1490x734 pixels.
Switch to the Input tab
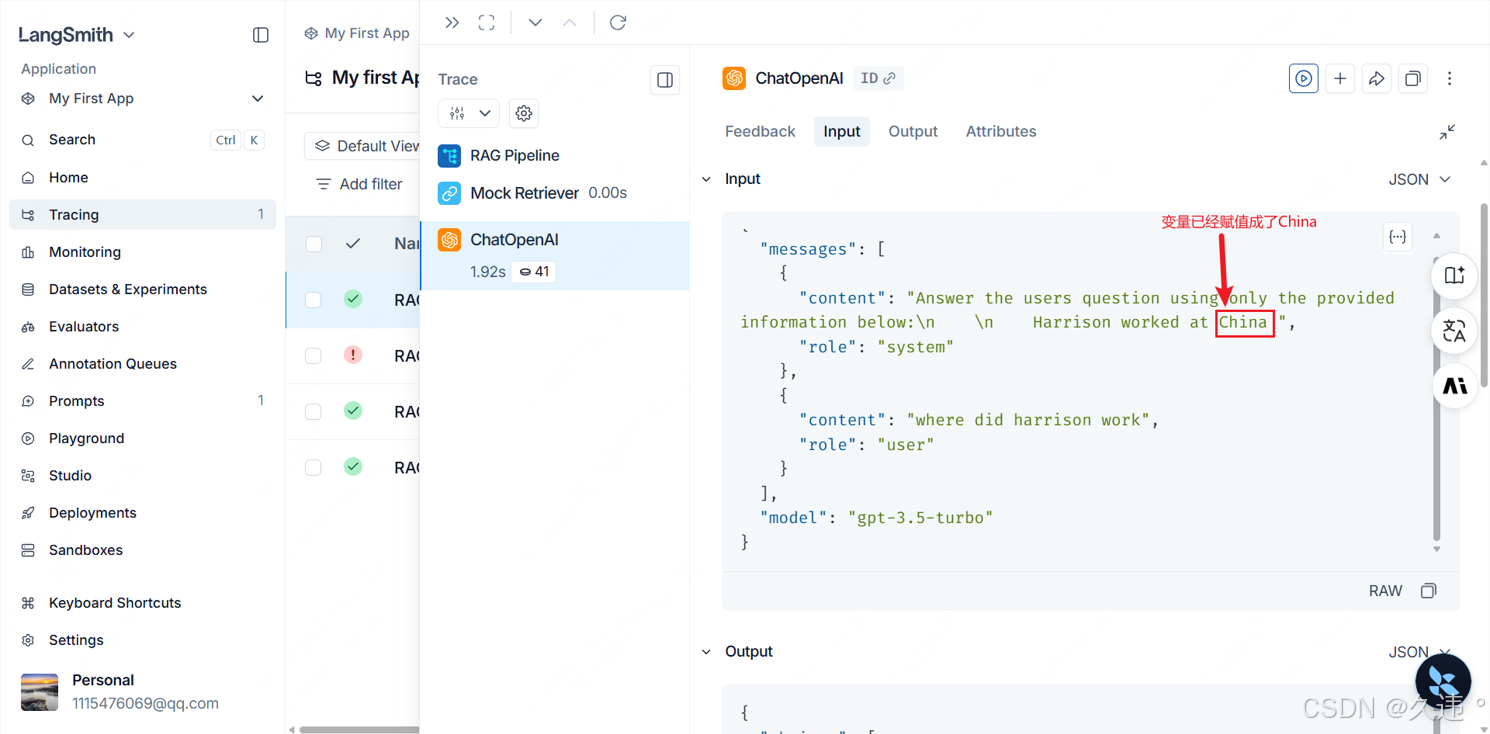842,131
